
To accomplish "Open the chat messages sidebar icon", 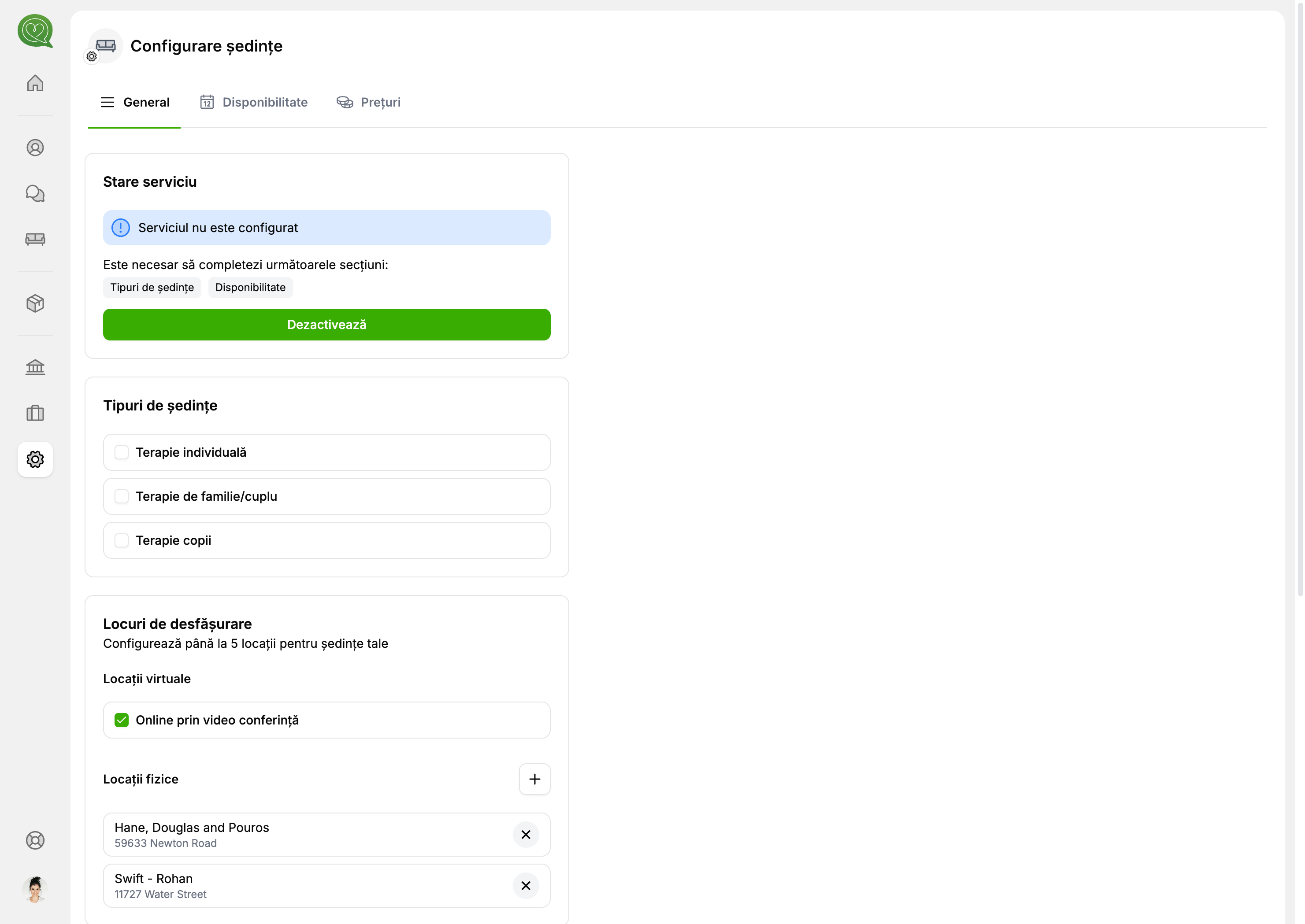I will coord(35,193).
